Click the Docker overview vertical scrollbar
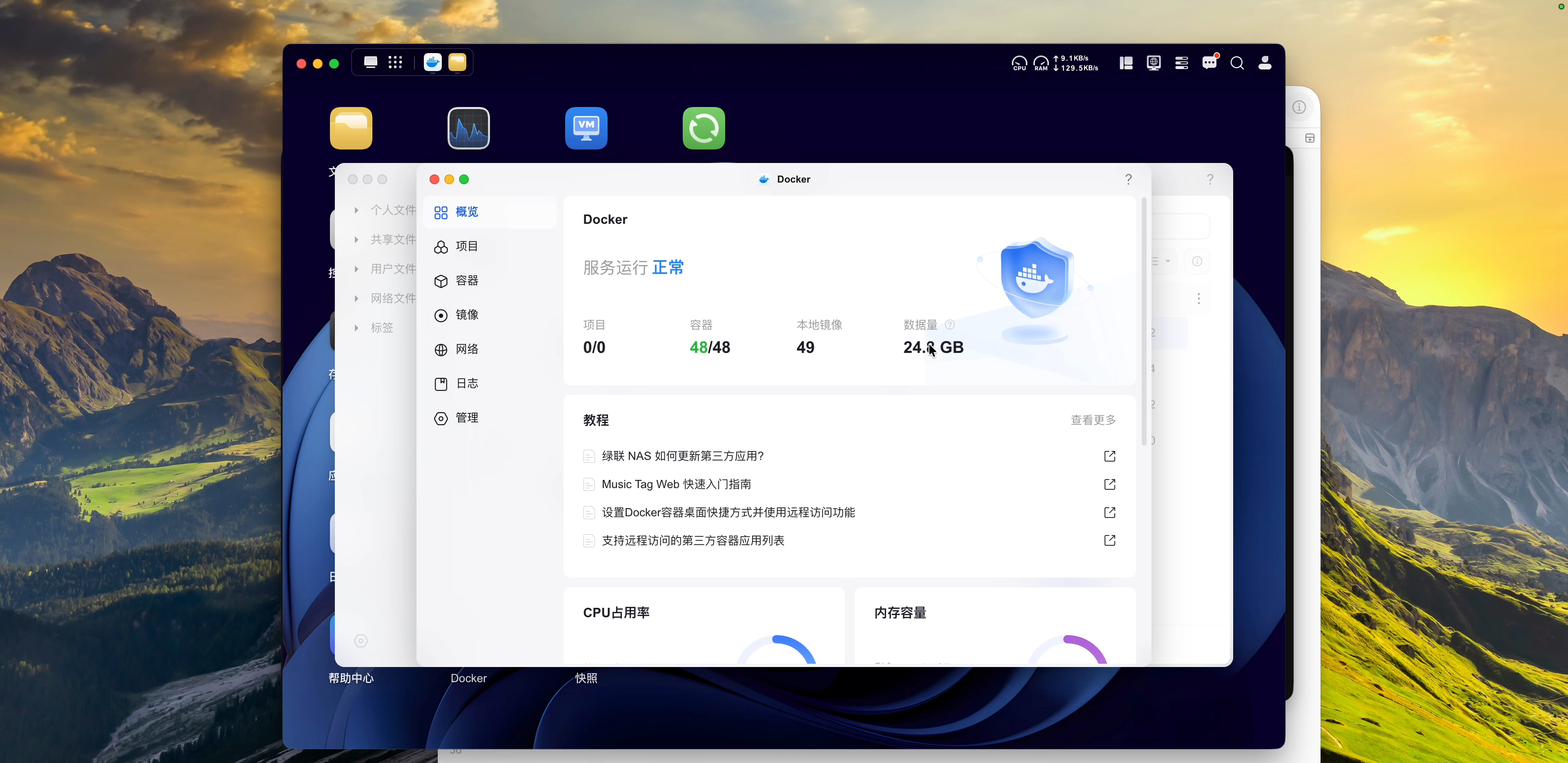The image size is (1568, 763). (x=1144, y=321)
